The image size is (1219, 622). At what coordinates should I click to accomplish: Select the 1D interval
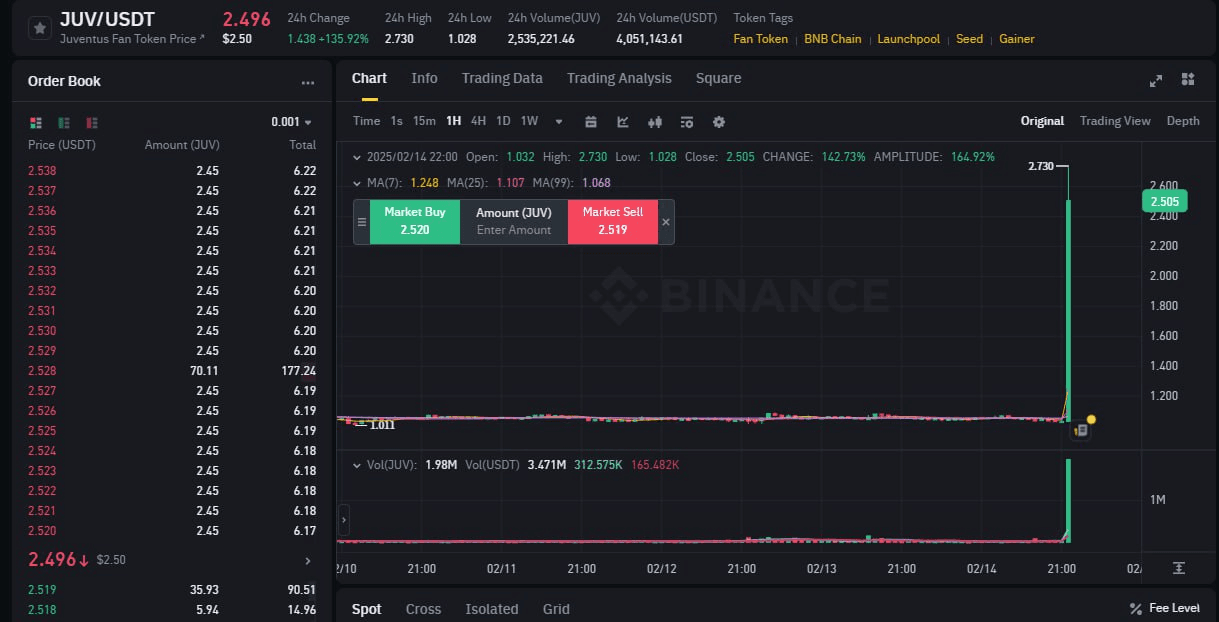point(503,121)
